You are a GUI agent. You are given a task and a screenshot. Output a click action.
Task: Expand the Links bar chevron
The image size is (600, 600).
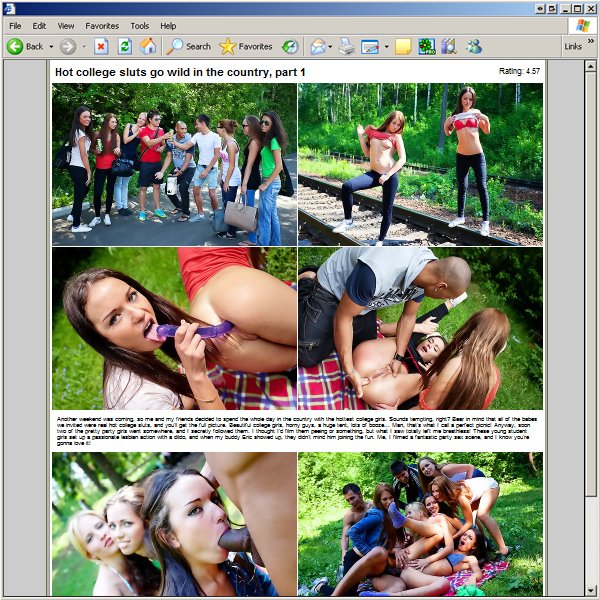pyautogui.click(x=591, y=41)
